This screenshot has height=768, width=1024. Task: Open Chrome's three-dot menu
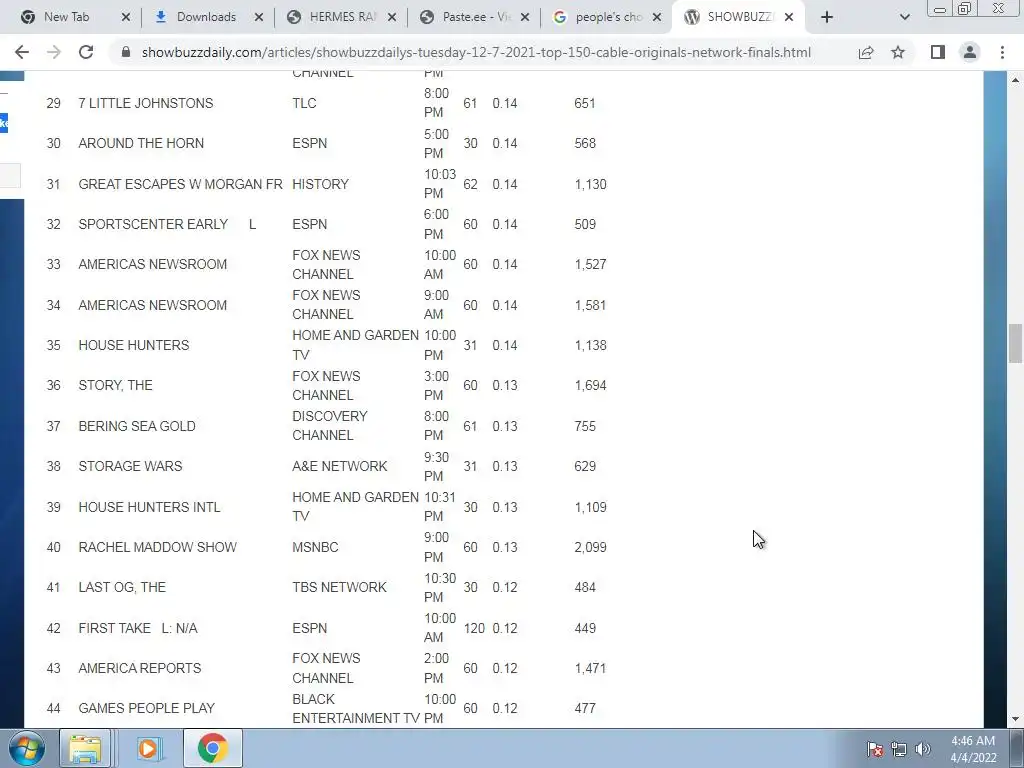click(1002, 52)
